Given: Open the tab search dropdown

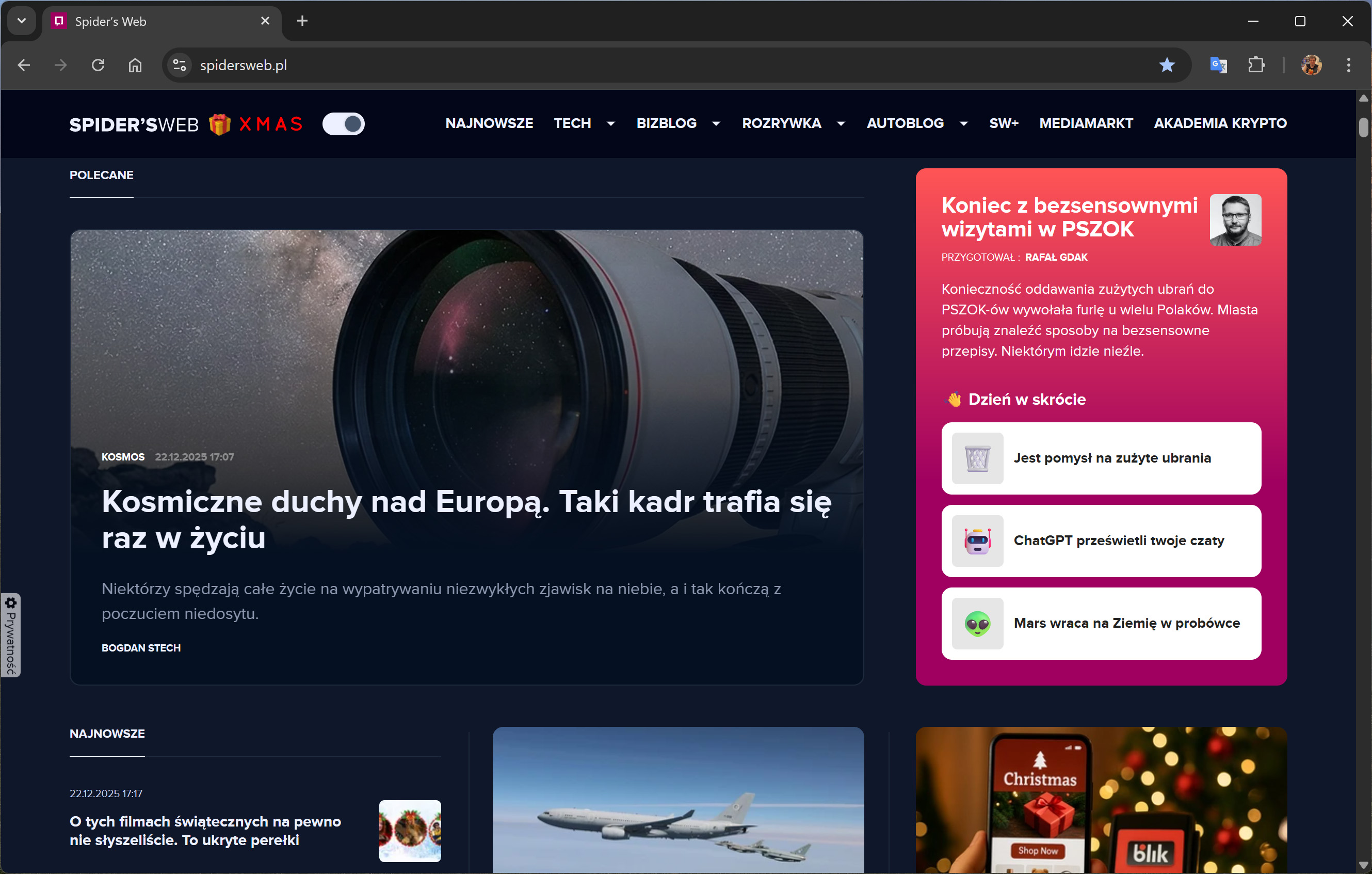Looking at the screenshot, I should (x=22, y=21).
